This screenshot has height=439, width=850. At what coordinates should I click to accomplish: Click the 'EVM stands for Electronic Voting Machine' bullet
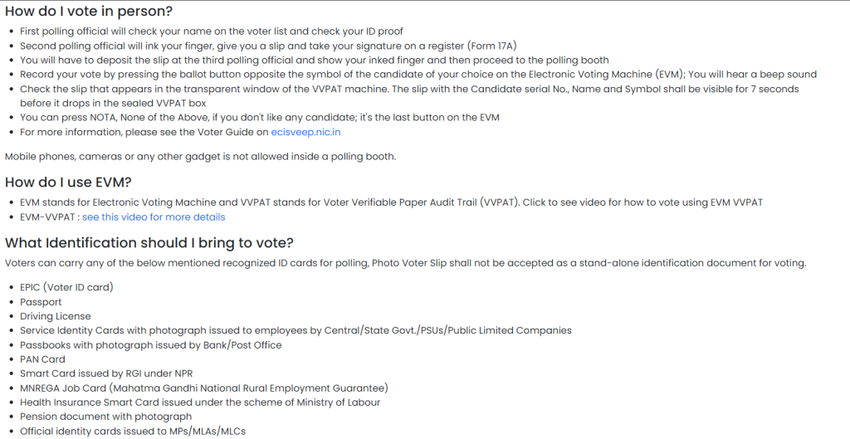(391, 202)
